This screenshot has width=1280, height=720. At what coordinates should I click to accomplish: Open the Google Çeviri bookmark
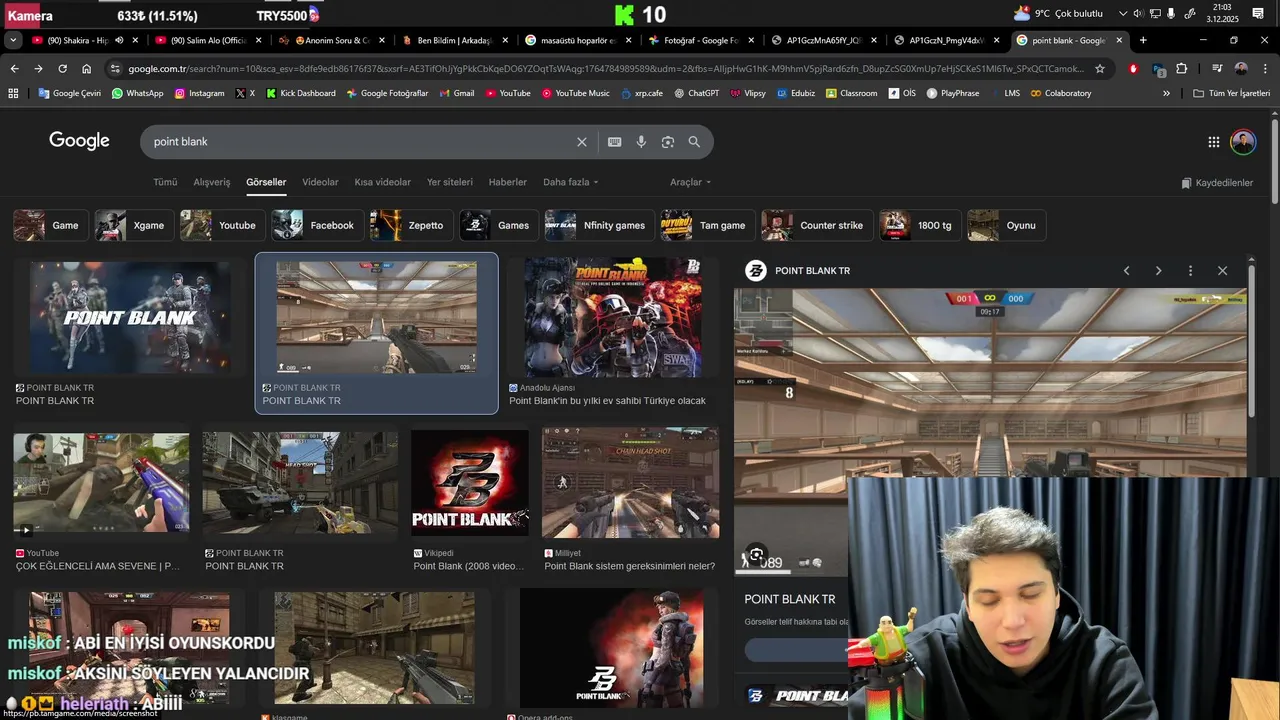(x=70, y=93)
